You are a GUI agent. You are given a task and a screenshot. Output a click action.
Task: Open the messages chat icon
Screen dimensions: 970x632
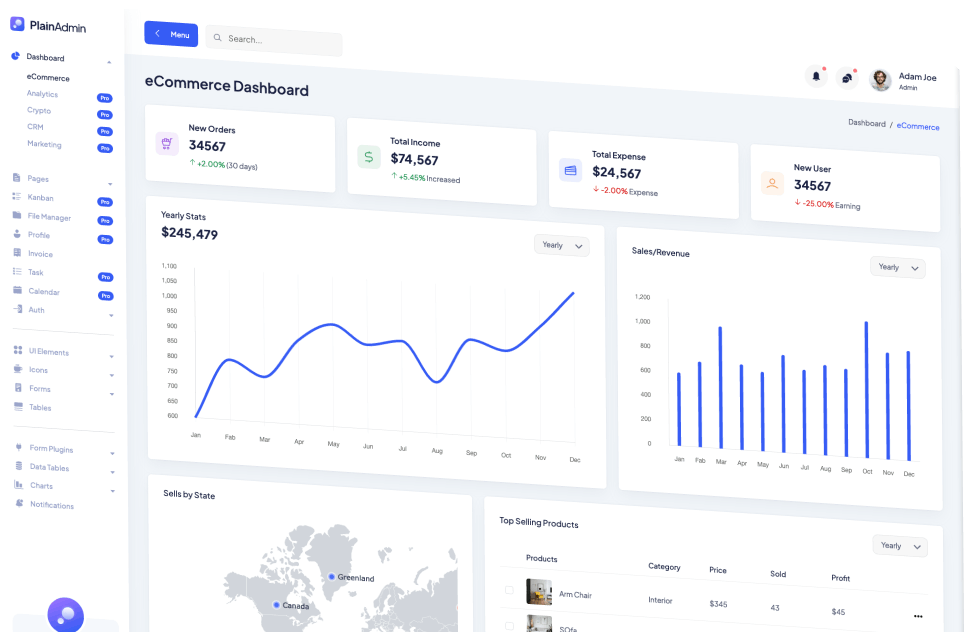846,77
